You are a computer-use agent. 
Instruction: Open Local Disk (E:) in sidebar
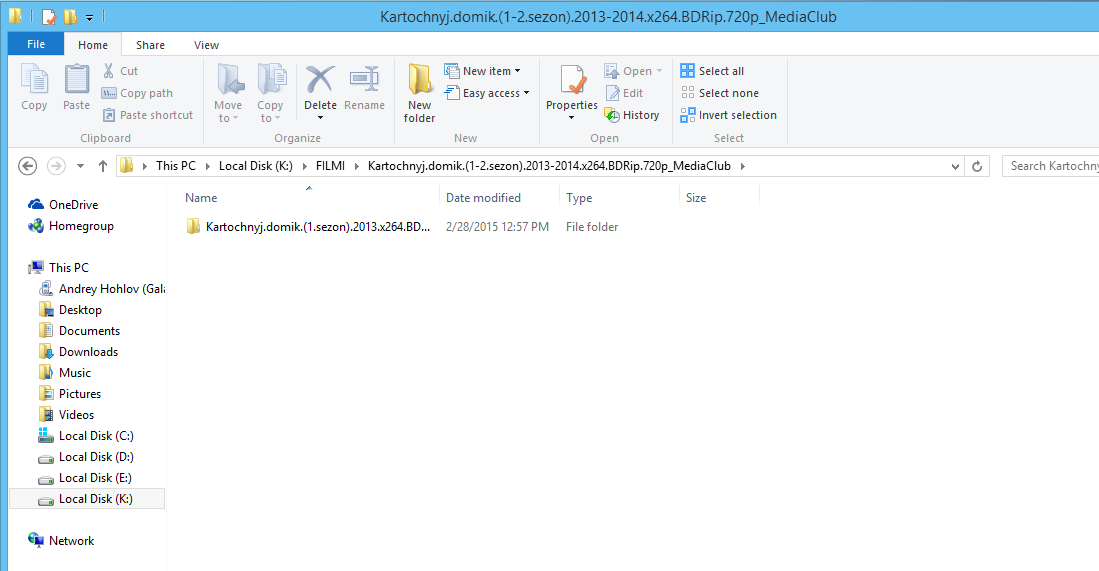click(x=85, y=478)
